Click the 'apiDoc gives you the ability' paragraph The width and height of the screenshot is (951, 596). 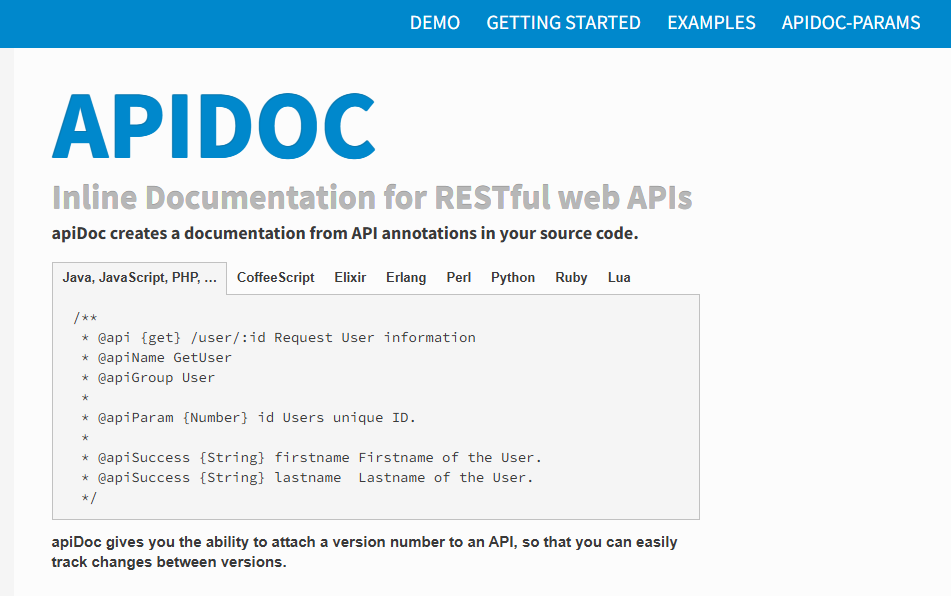click(x=365, y=552)
